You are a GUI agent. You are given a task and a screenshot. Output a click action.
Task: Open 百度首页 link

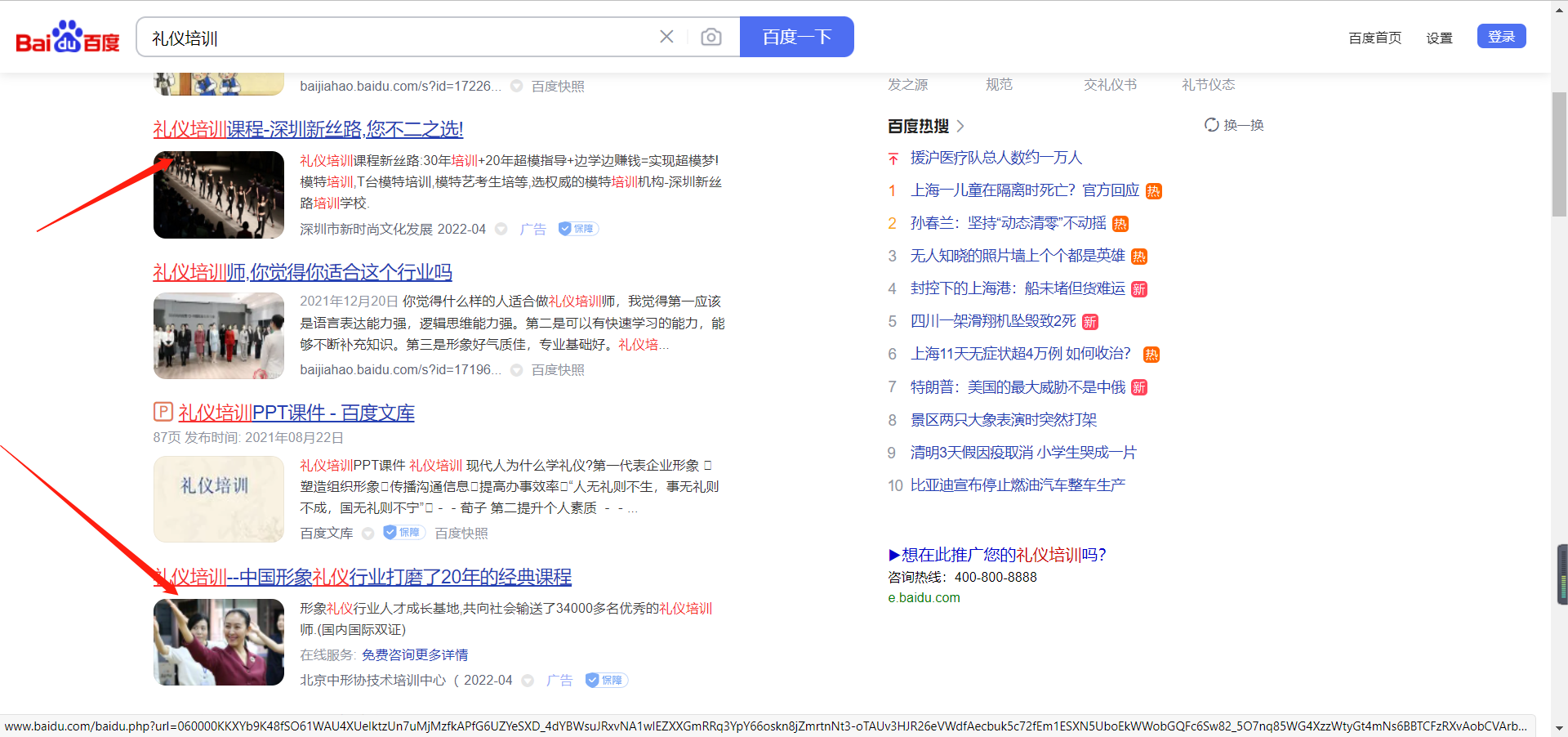[1375, 38]
